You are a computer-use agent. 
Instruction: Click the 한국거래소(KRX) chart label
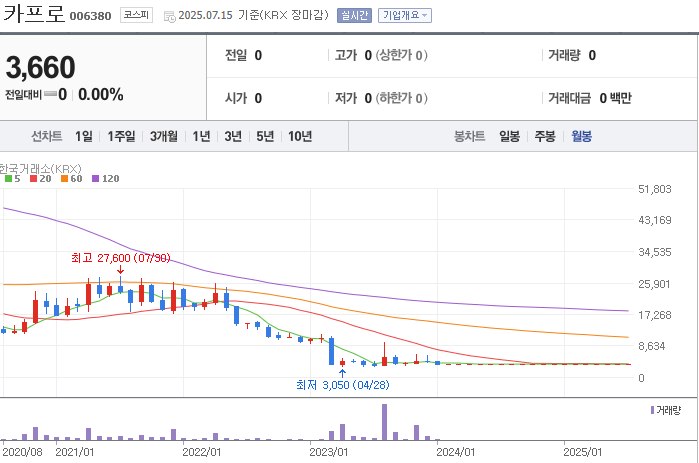[x=41, y=168]
